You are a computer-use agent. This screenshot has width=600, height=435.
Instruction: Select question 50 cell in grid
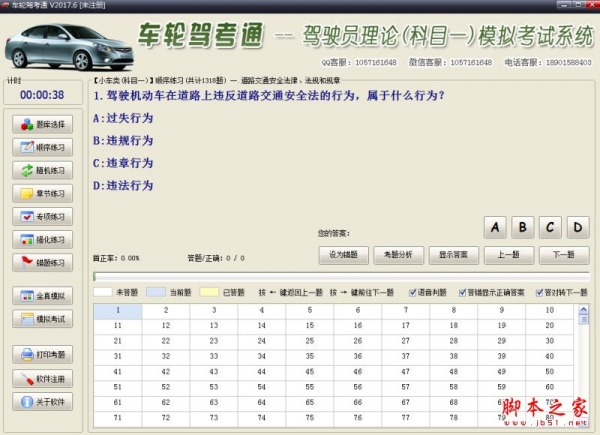point(549,372)
